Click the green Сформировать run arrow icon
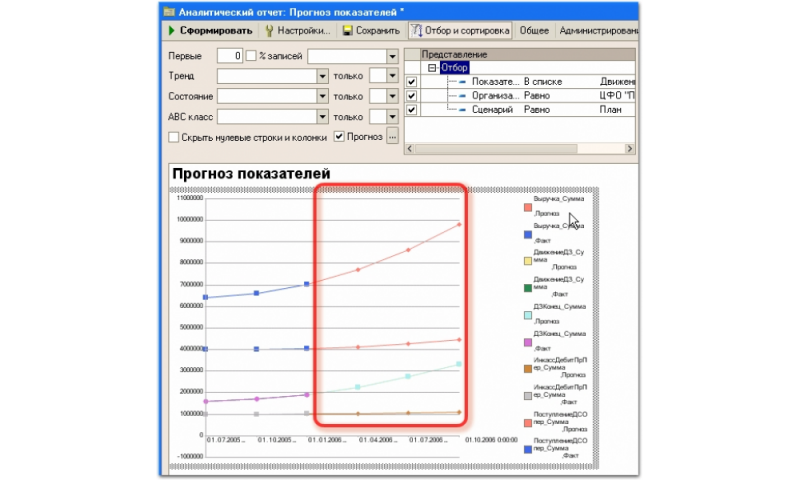 (172, 31)
